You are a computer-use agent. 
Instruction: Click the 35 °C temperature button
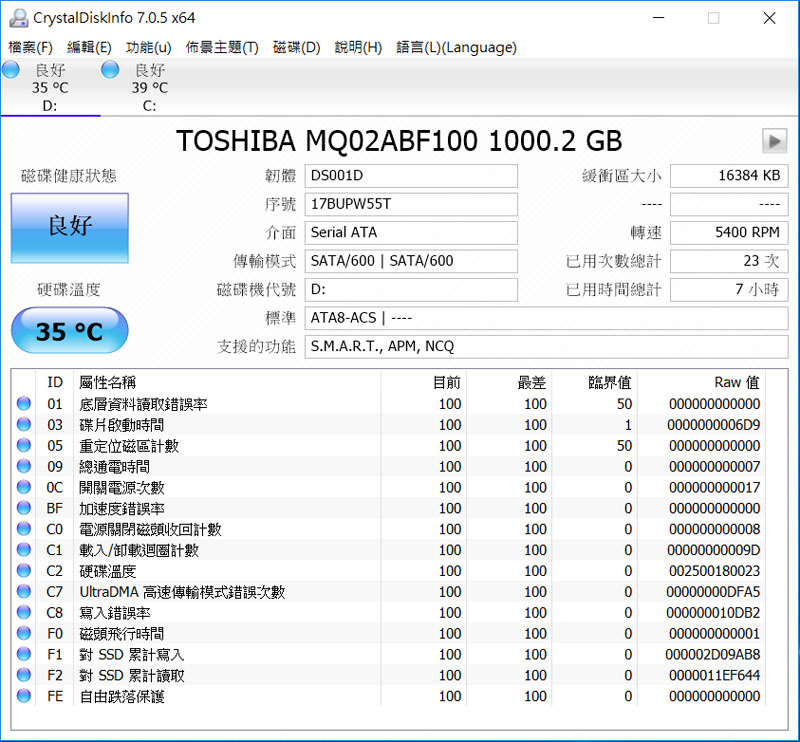tap(69, 330)
